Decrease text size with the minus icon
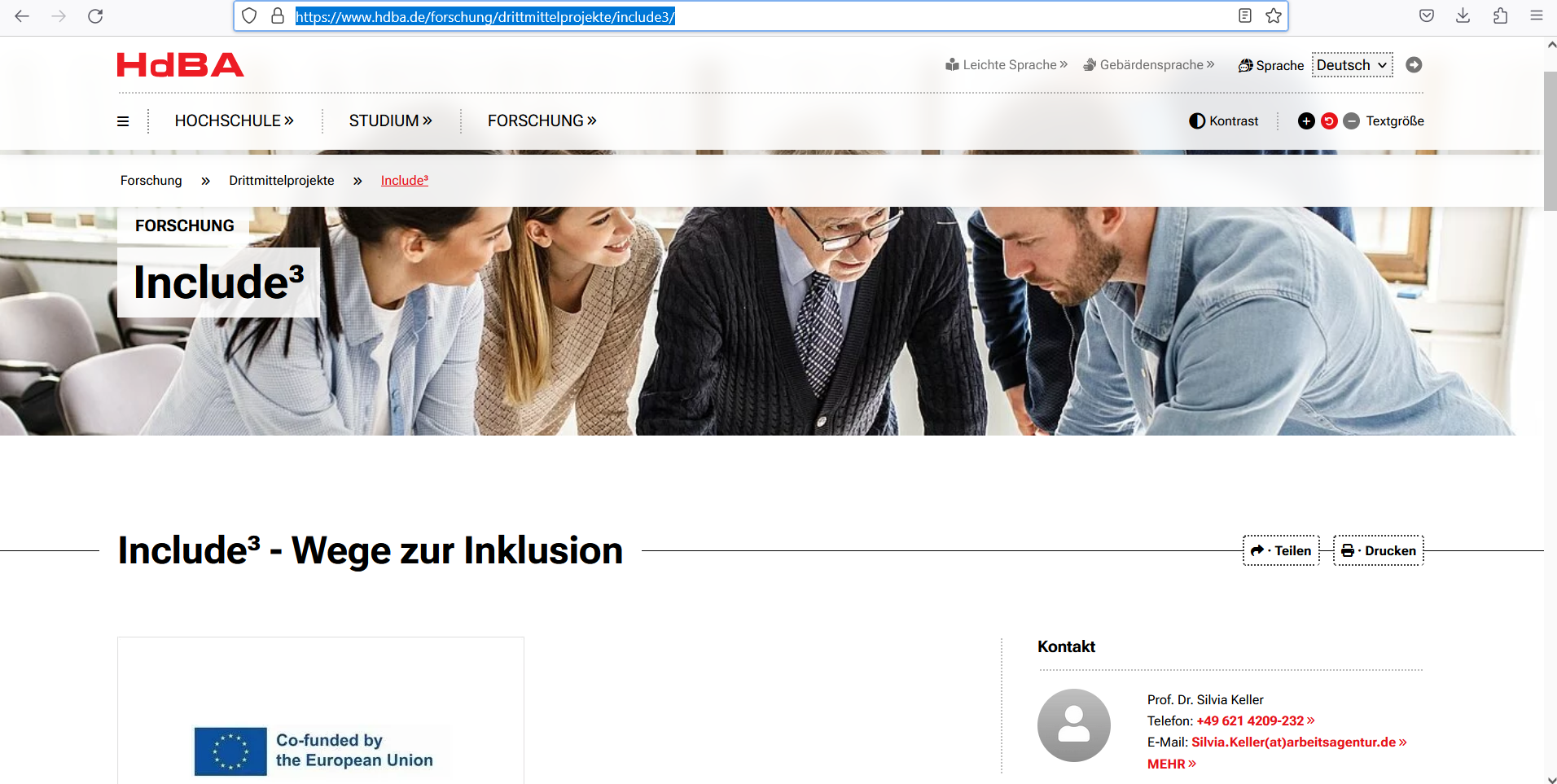The image size is (1557, 784). 1351,121
